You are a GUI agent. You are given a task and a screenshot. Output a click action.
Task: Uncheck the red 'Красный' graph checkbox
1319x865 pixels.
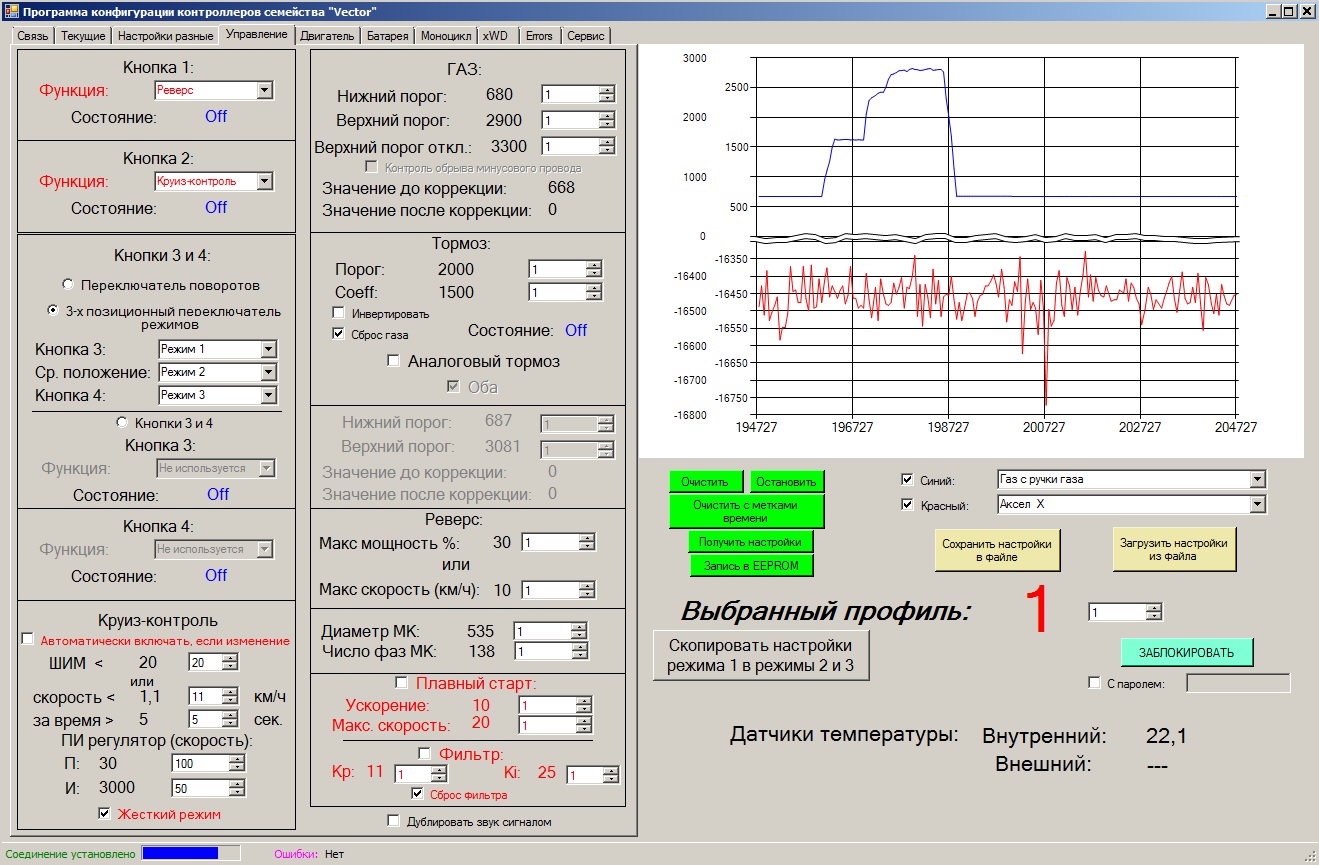click(x=907, y=506)
